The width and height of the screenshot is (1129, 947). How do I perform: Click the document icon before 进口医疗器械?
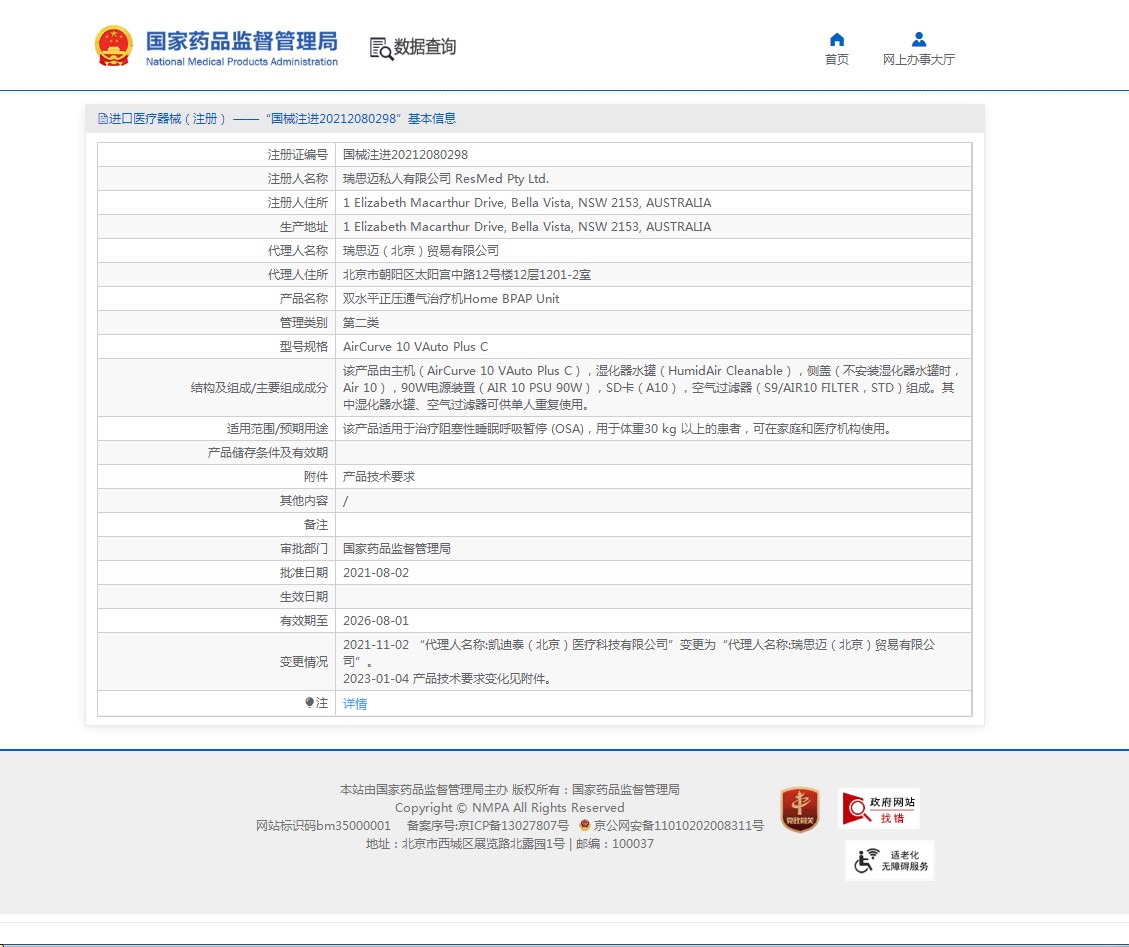click(102, 119)
